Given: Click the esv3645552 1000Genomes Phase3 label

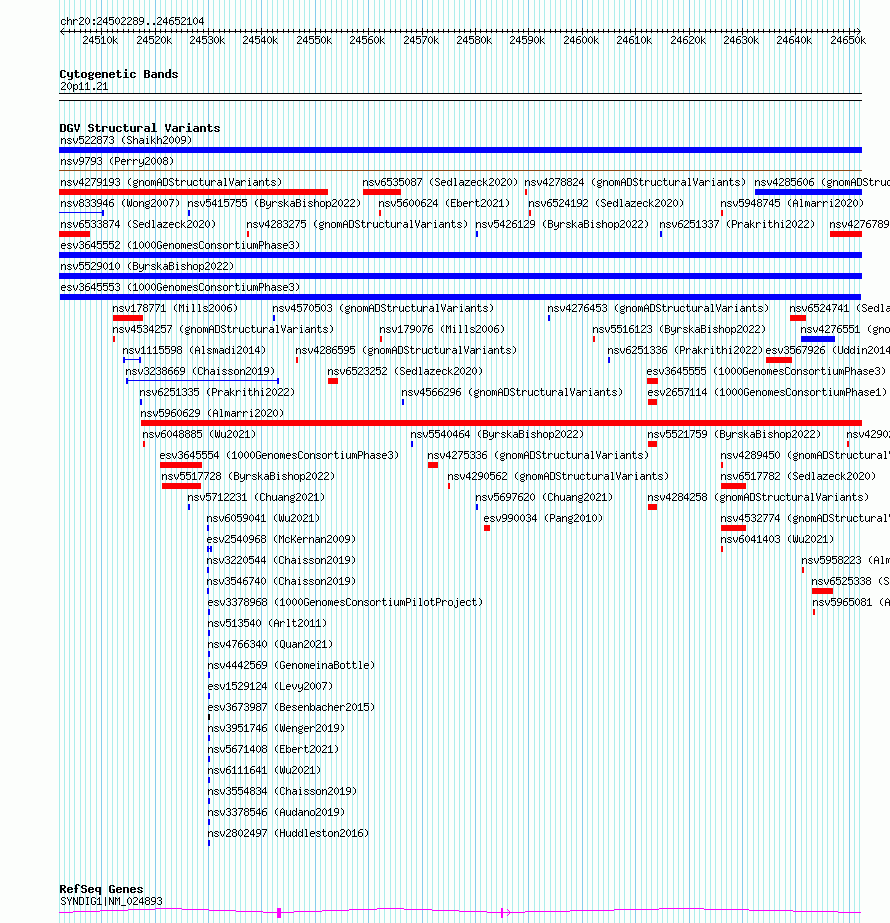Looking at the screenshot, I should coord(180,245).
